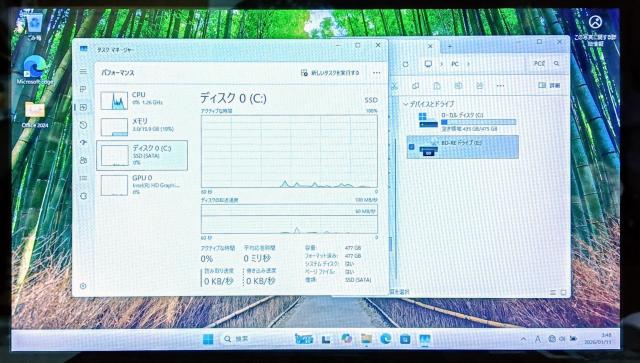Switch Explorer to details list view
The image size is (640, 363).
(x=553, y=292)
